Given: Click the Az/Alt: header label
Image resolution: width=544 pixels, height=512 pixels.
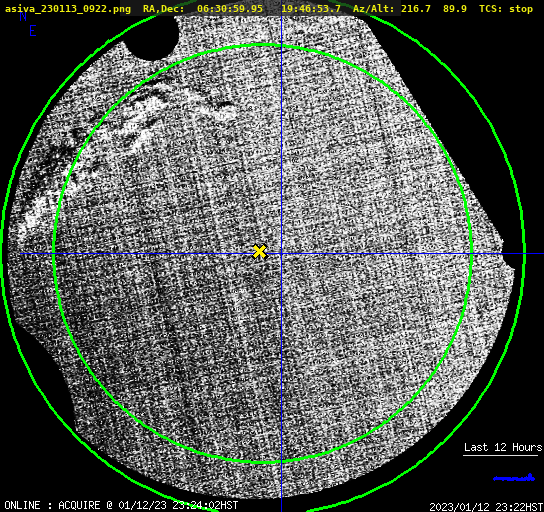Looking at the screenshot, I should 374,9.
